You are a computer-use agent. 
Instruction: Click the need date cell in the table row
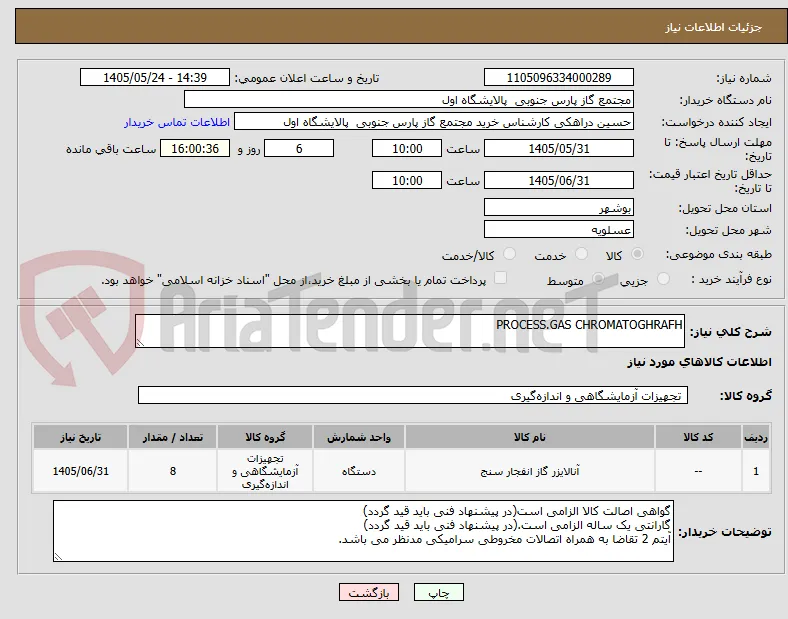coord(80,471)
